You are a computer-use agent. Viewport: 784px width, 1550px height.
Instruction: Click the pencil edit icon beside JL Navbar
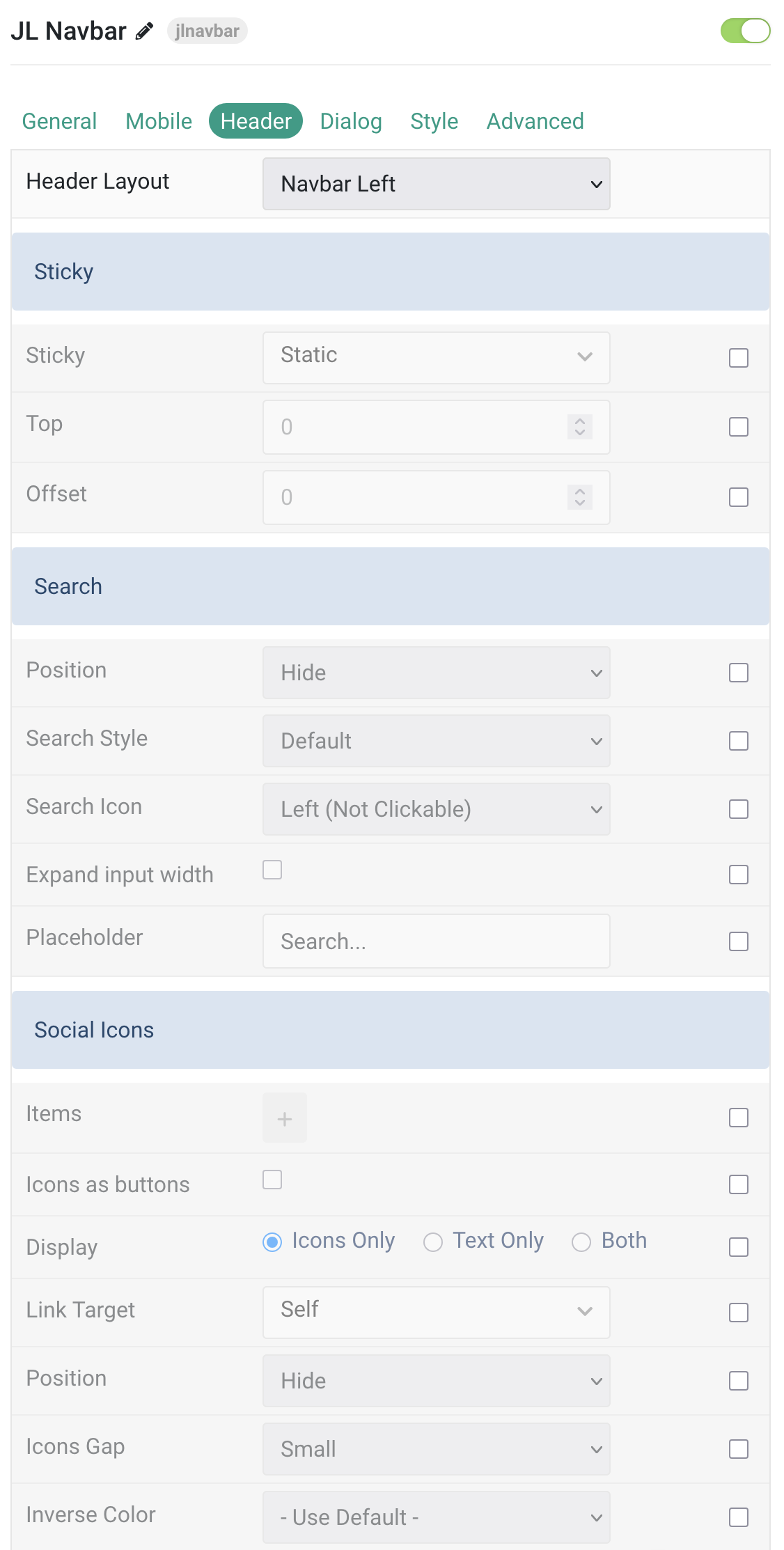pos(144,31)
